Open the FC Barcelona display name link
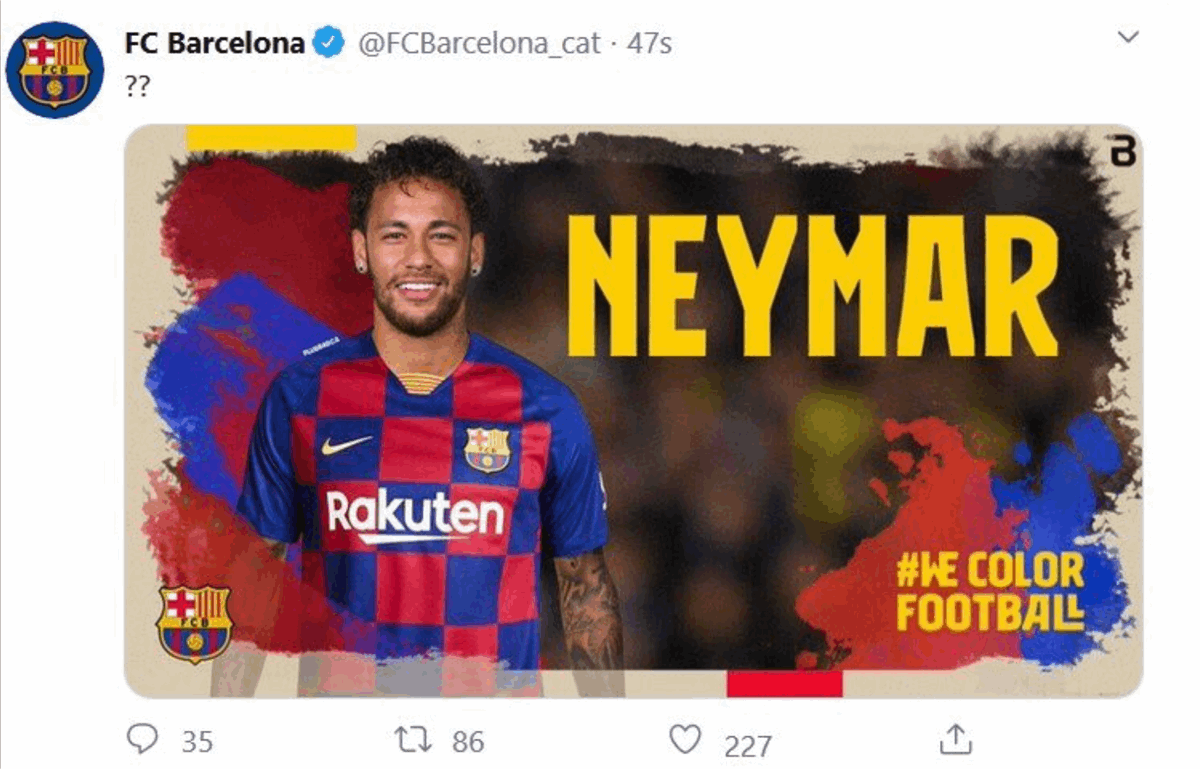Screen dimensions: 1200x769 pyautogui.click(x=214, y=43)
